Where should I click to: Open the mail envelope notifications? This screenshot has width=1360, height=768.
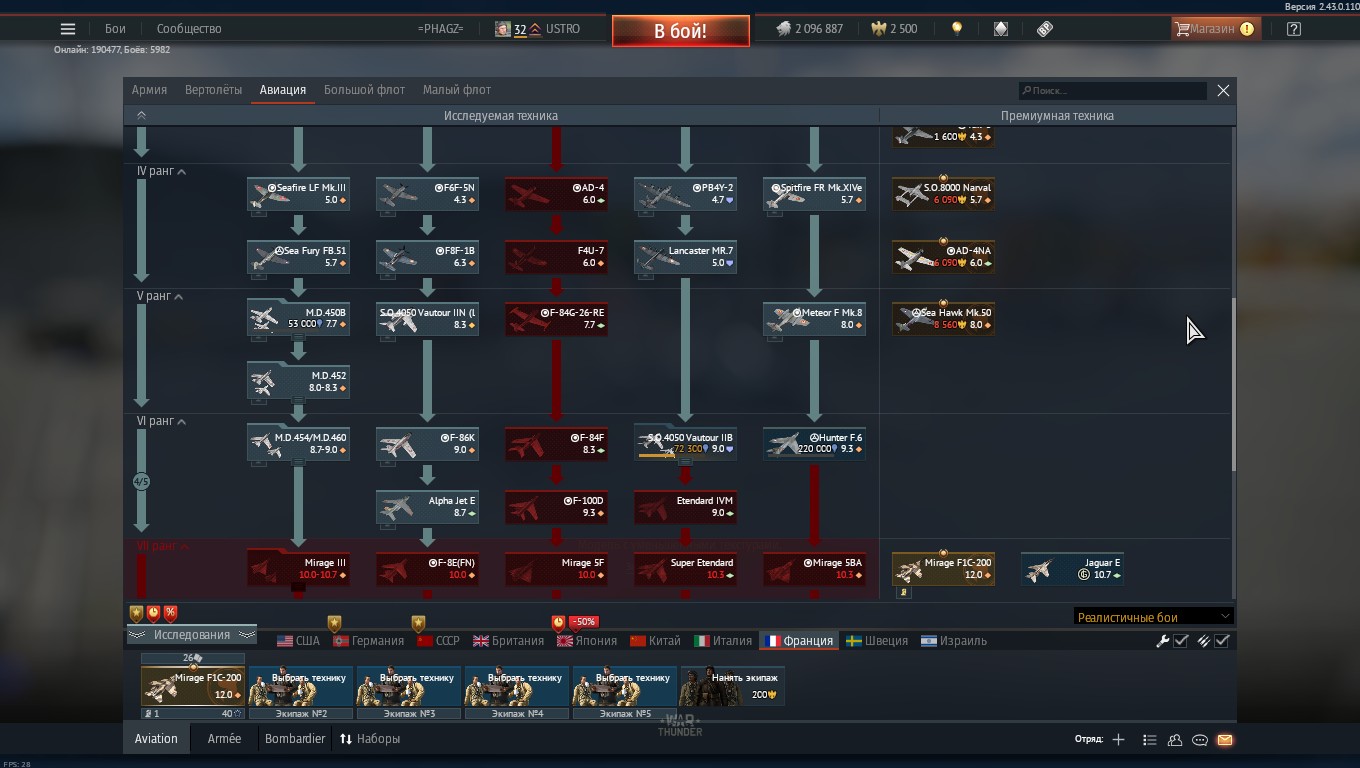click(1224, 740)
